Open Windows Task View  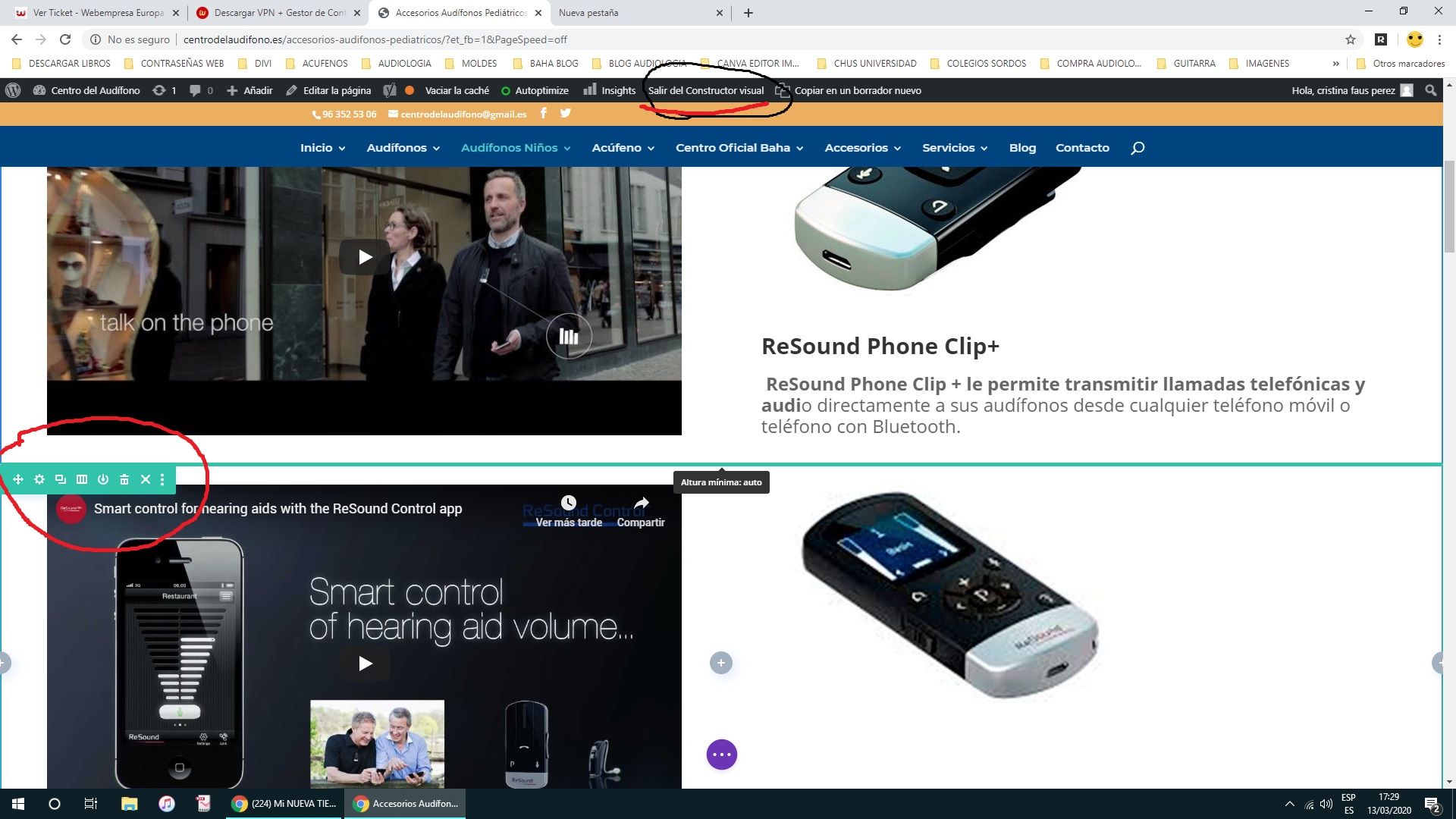coord(90,804)
